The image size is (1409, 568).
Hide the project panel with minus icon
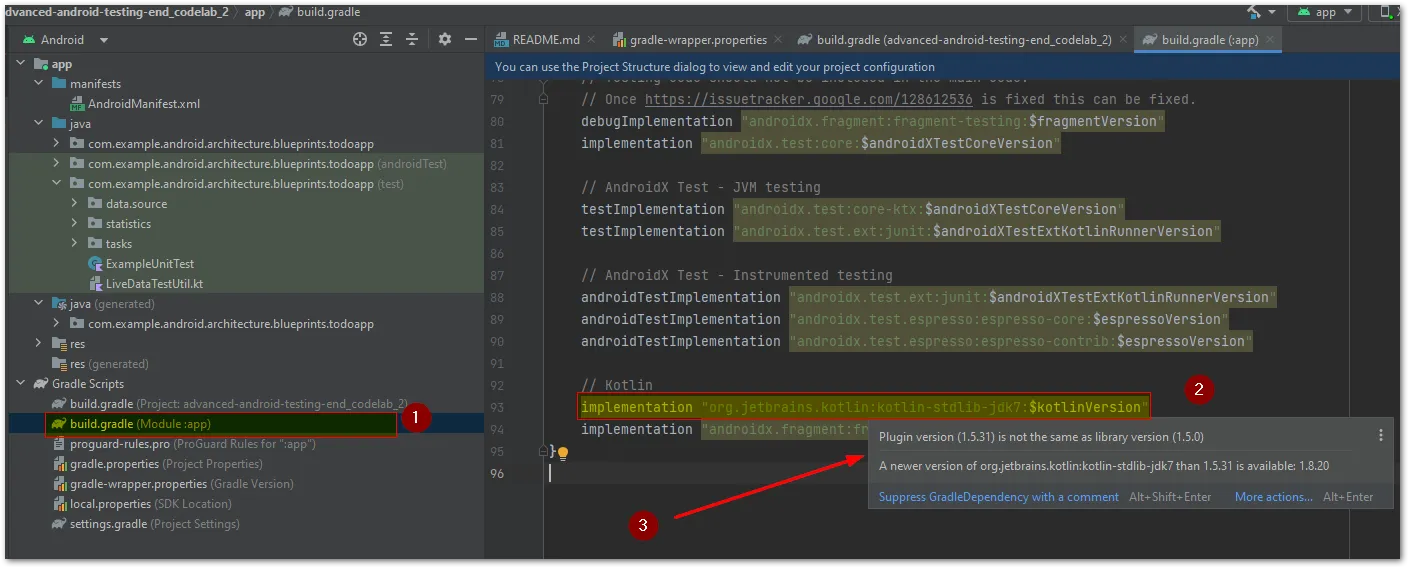[471, 39]
